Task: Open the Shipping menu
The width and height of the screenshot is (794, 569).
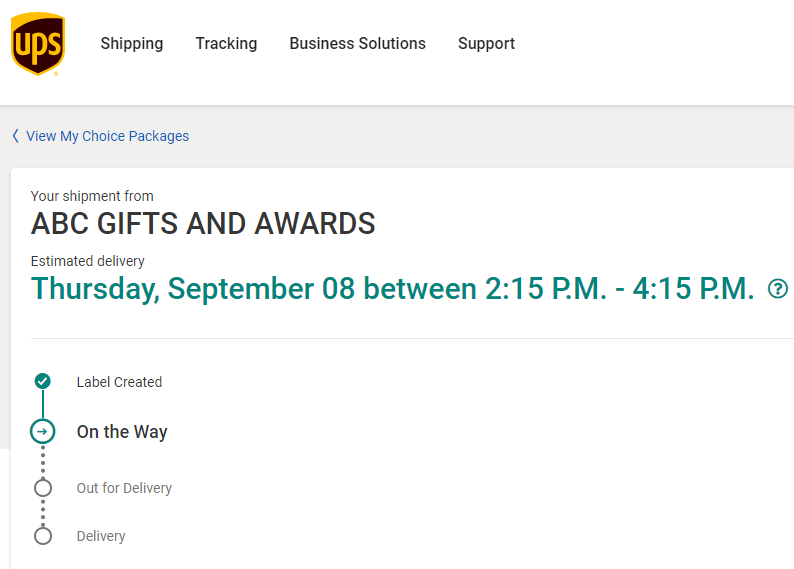Action: pyautogui.click(x=132, y=44)
